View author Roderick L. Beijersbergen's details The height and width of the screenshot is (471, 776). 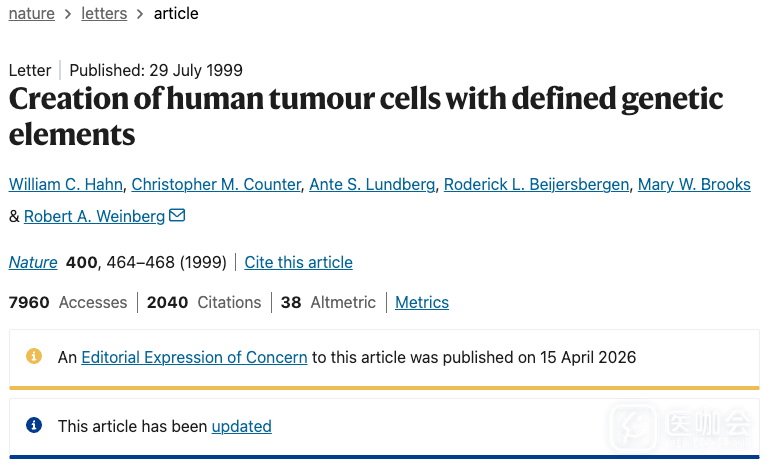point(536,184)
